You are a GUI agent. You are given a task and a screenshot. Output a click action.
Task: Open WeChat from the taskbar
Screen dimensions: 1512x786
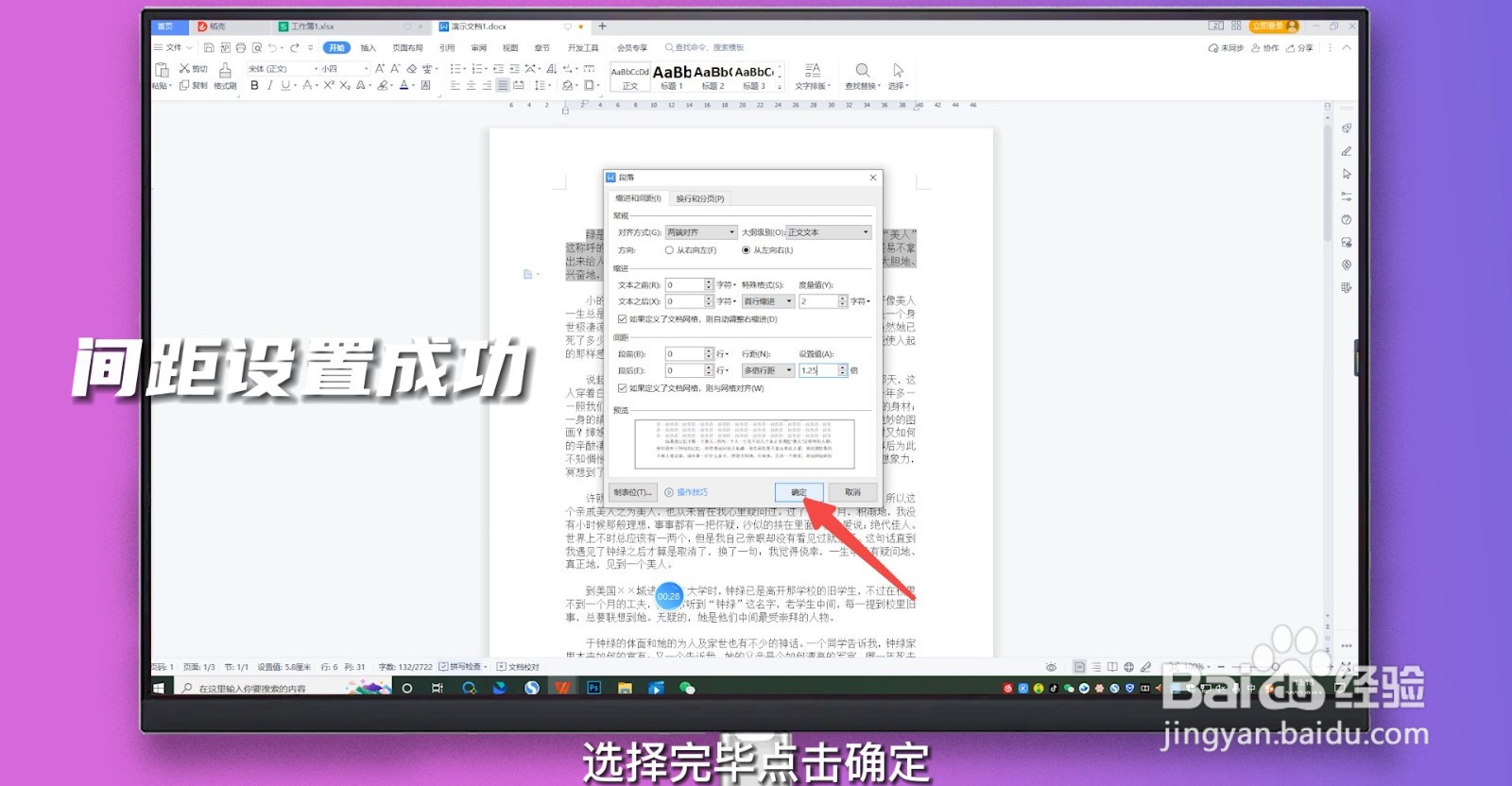687,688
